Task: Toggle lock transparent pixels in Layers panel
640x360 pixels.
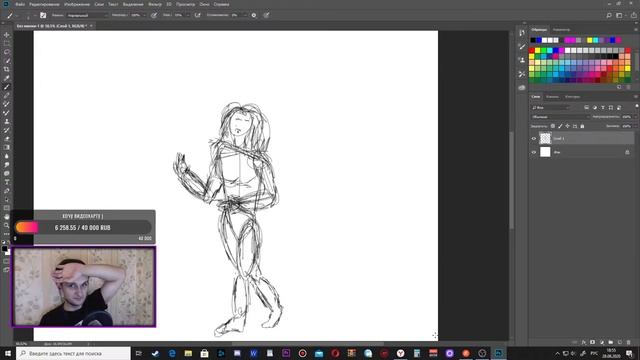Action: [553, 126]
